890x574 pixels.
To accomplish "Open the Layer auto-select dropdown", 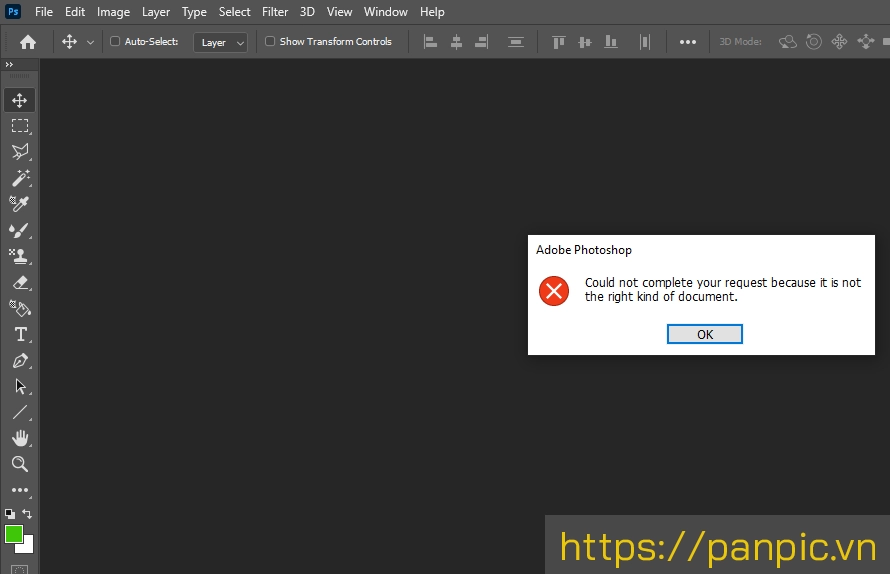I will (220, 43).
